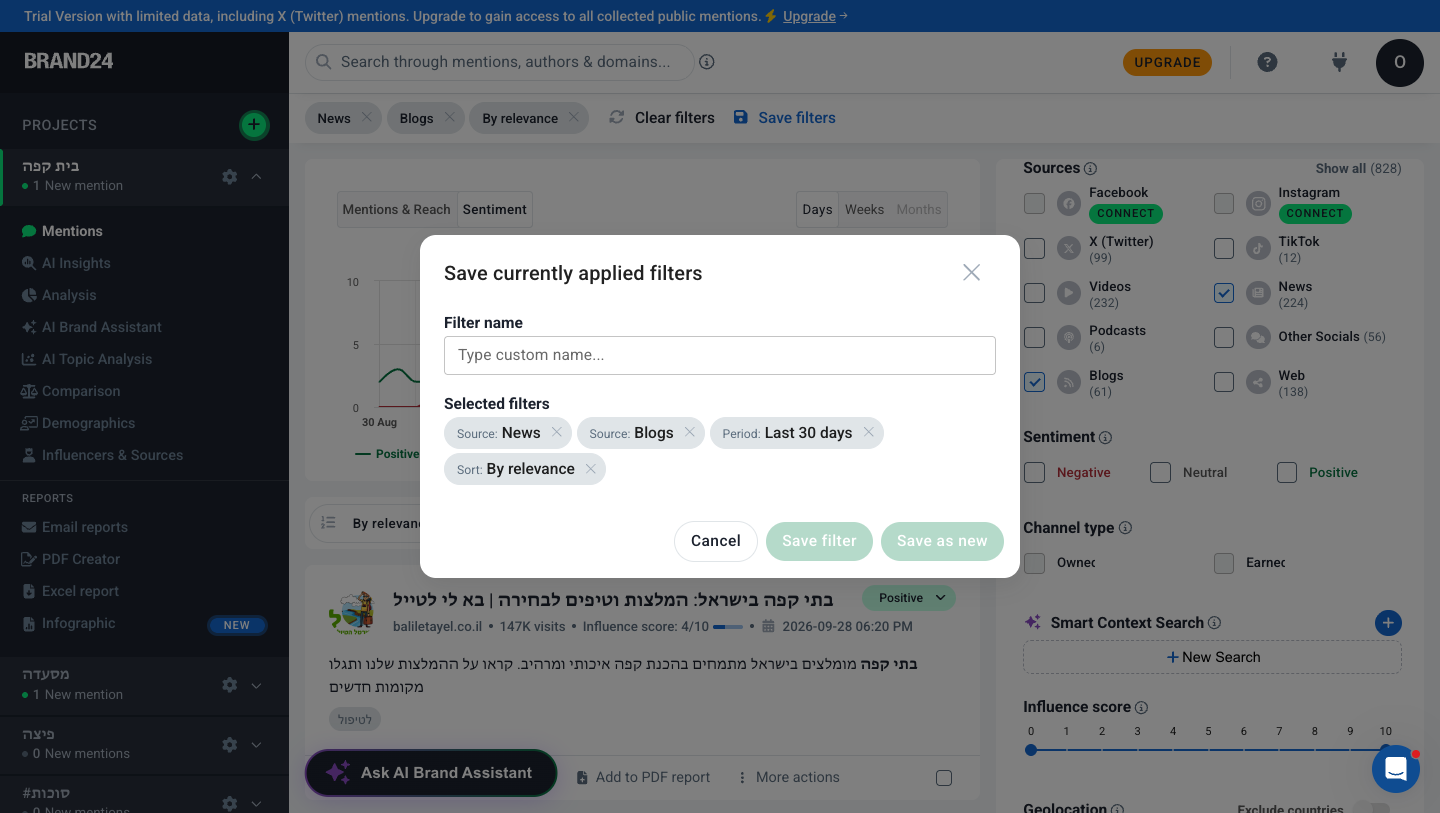
Task: Open the user profile avatar
Action: tap(1400, 62)
